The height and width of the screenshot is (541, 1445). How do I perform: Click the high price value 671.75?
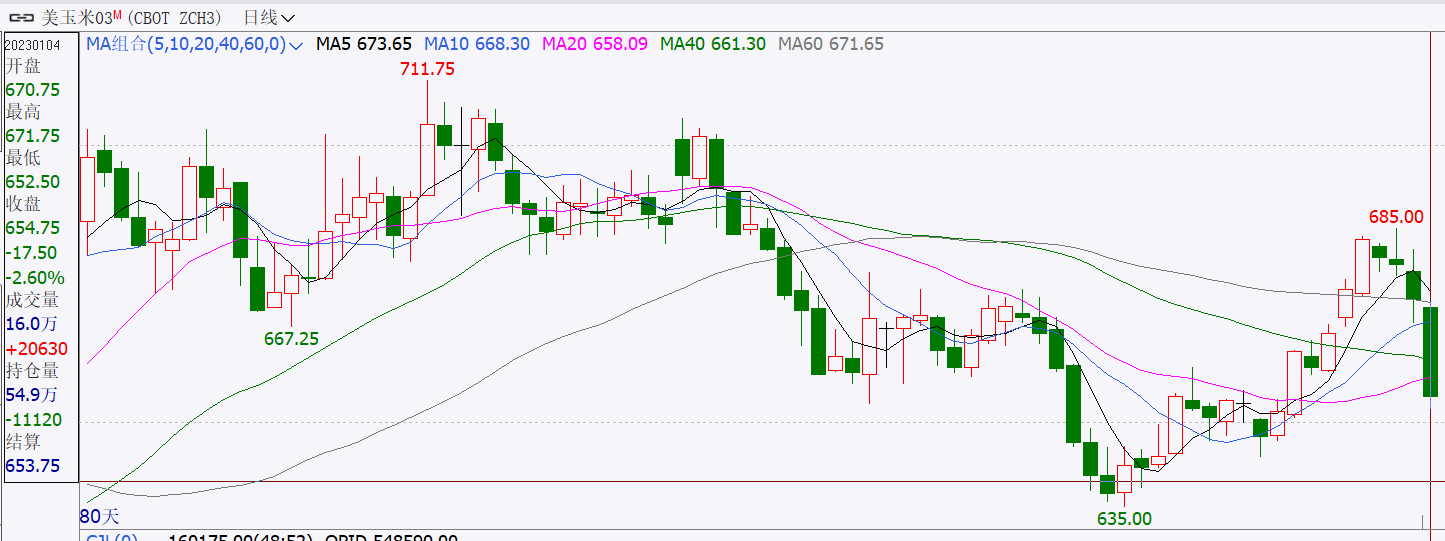point(33,135)
